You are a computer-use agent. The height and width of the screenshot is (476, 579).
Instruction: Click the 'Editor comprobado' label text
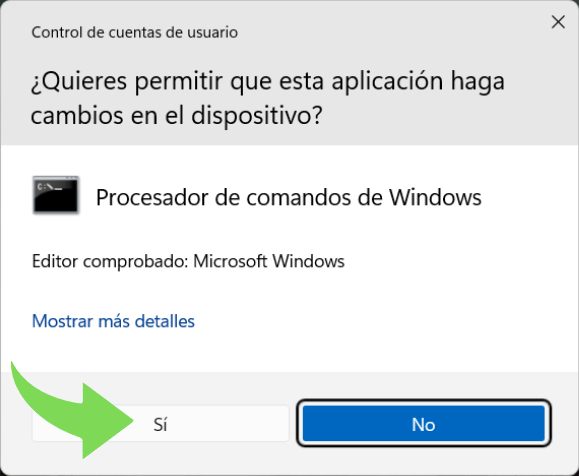pos(110,261)
